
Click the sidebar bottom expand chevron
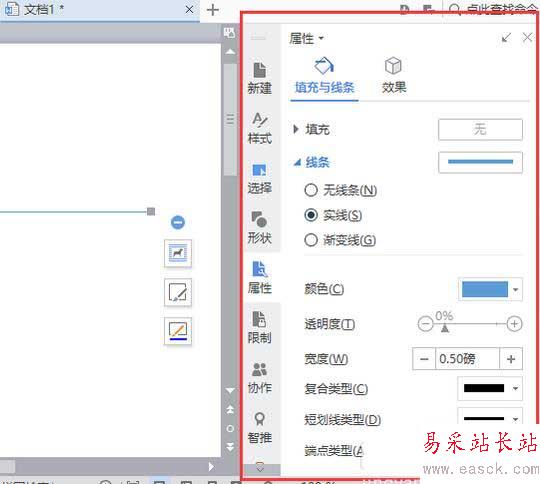point(260,467)
